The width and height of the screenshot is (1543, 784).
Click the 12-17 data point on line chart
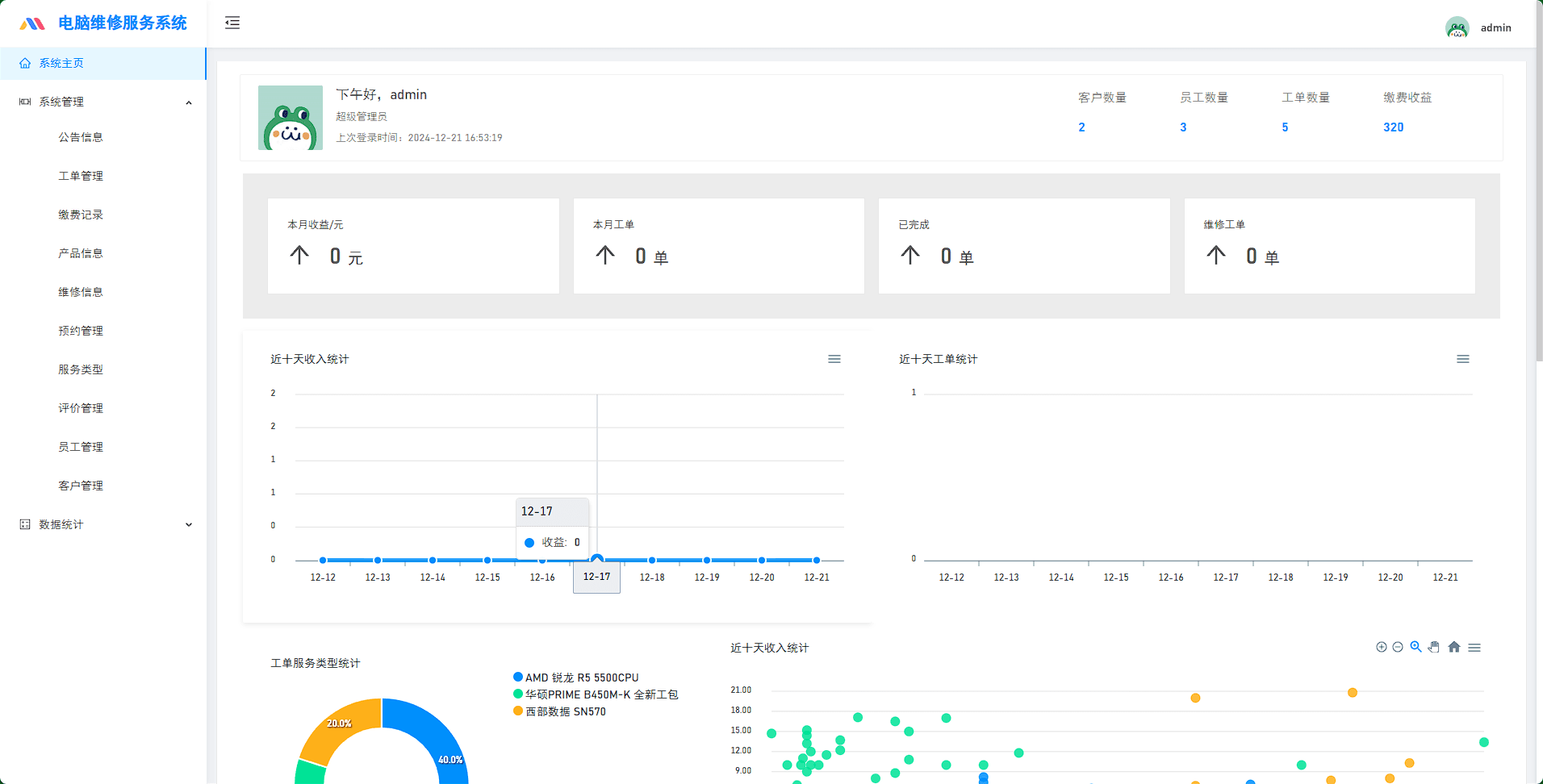(597, 559)
